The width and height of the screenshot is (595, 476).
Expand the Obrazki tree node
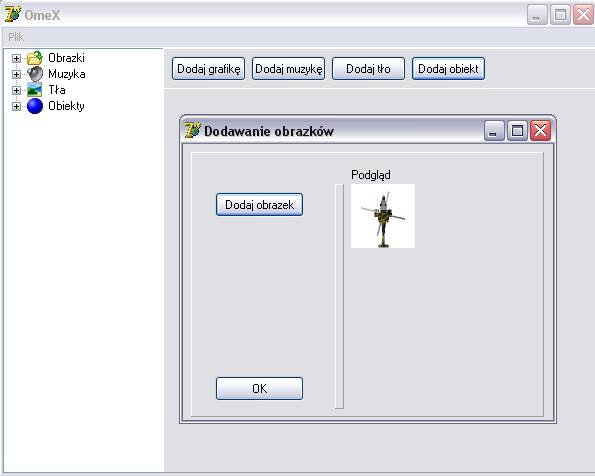point(16,58)
